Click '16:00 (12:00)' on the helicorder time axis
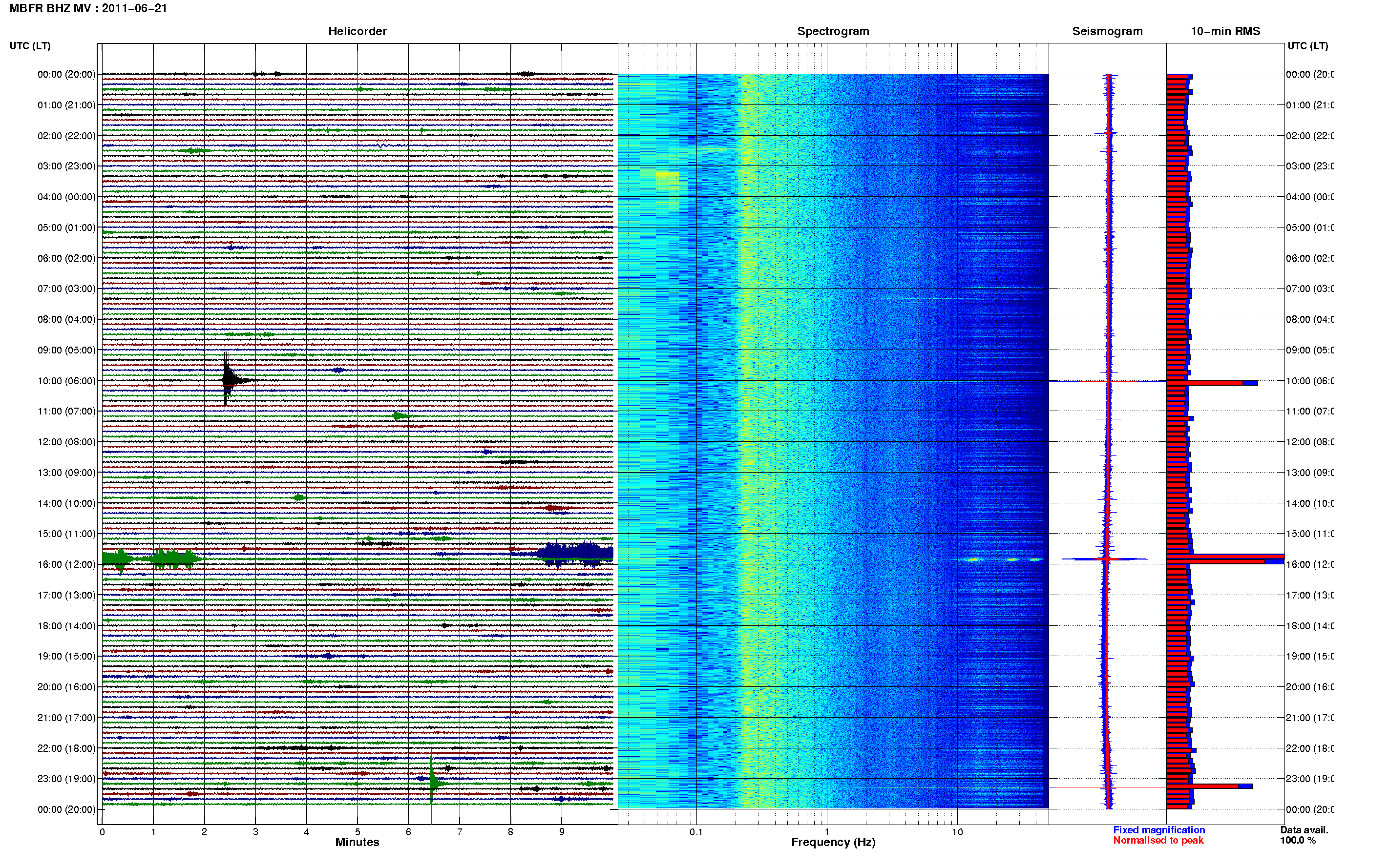Viewport: 1389px width, 868px height. [66, 564]
